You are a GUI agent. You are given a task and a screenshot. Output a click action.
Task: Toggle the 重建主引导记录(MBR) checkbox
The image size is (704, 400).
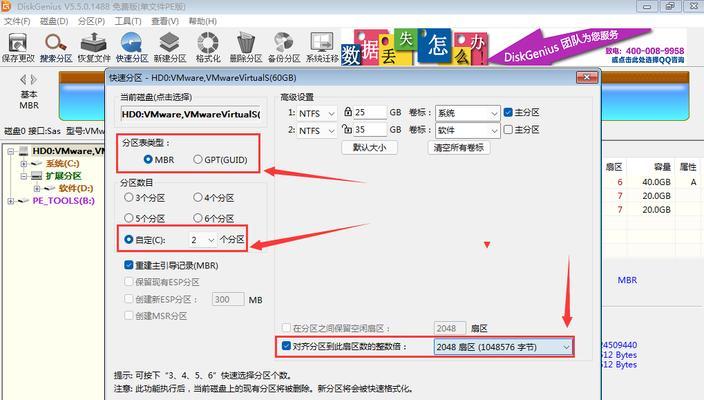pos(129,265)
